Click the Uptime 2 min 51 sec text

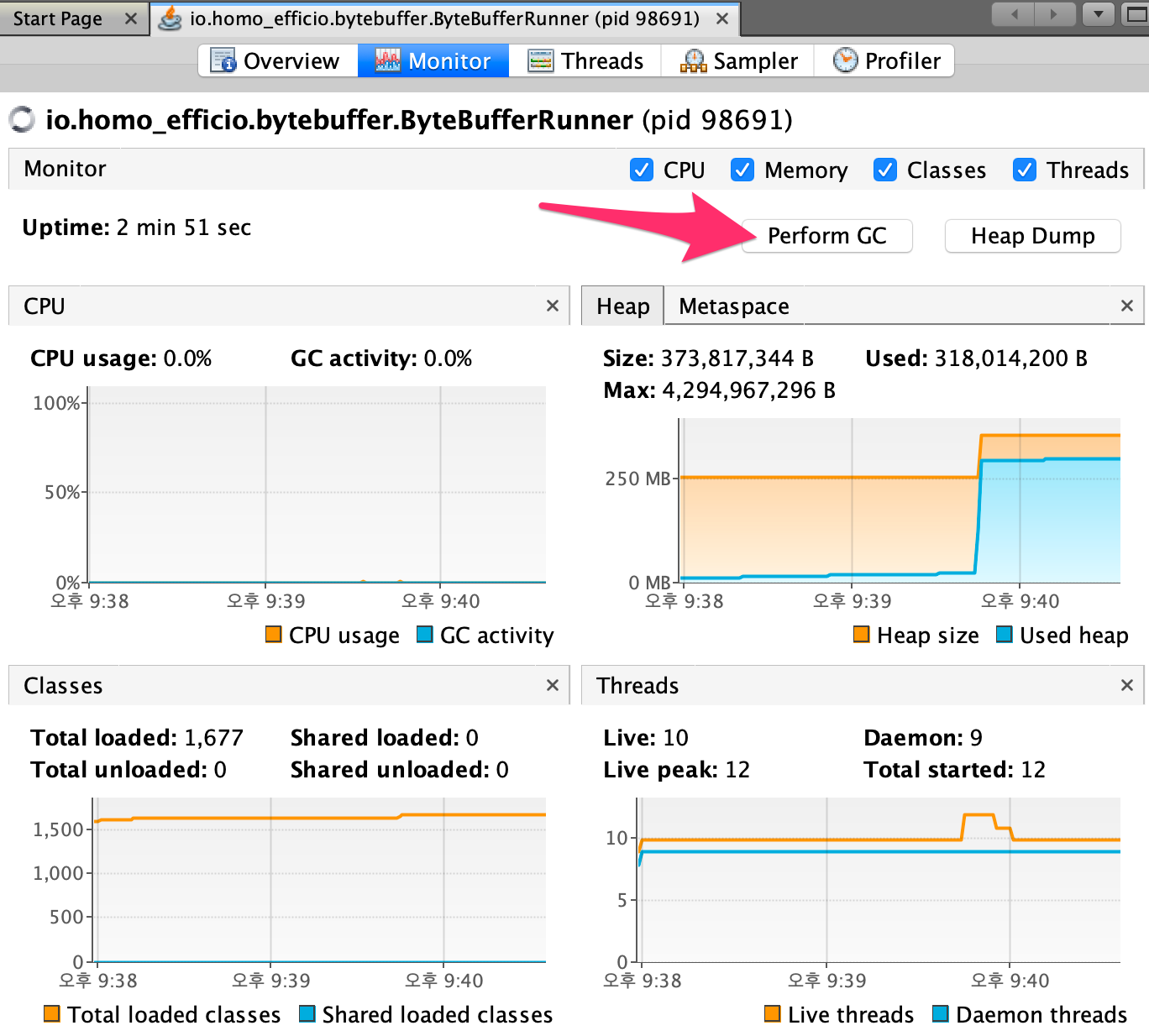[x=137, y=228]
